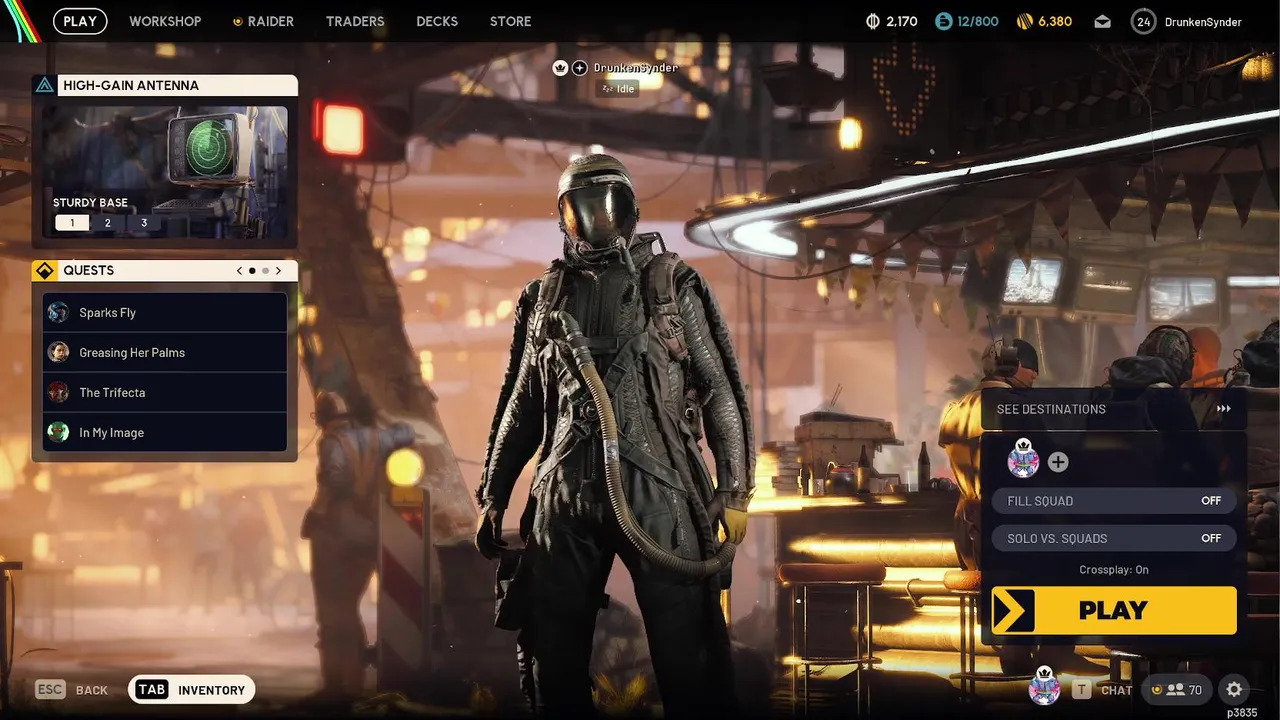This screenshot has height=720, width=1280.
Task: Click the level 24 player badge
Action: (1143, 21)
